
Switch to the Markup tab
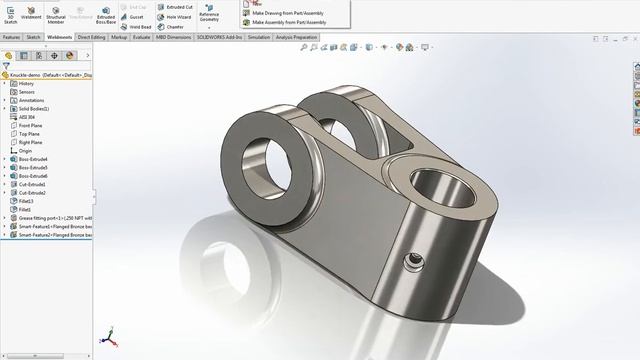pos(119,37)
